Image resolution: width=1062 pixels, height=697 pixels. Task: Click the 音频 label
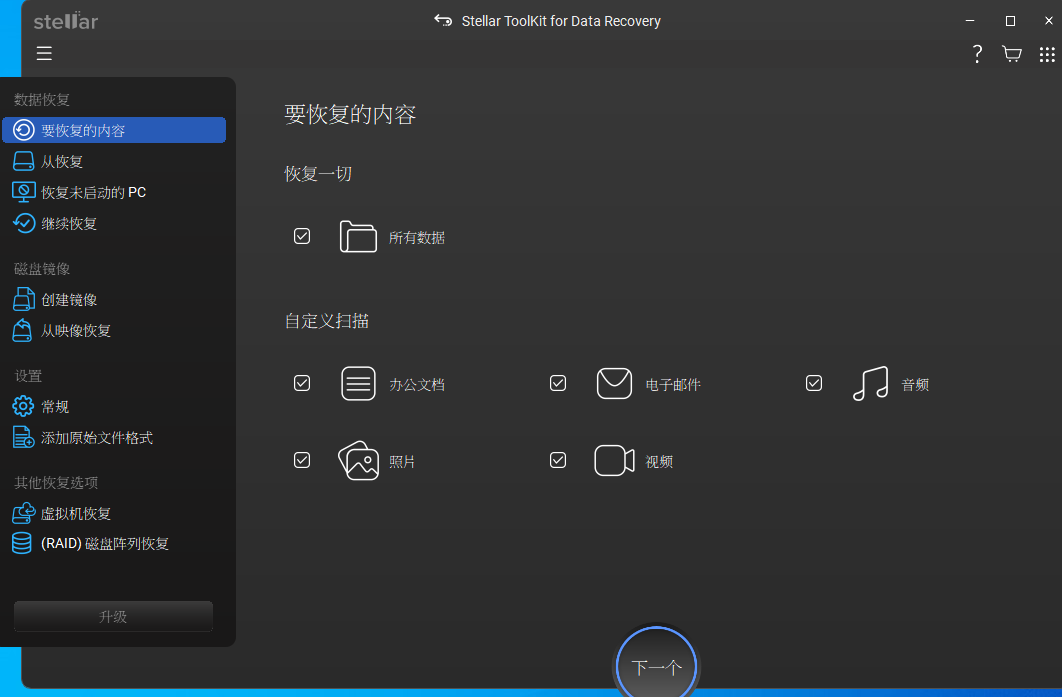tap(915, 385)
